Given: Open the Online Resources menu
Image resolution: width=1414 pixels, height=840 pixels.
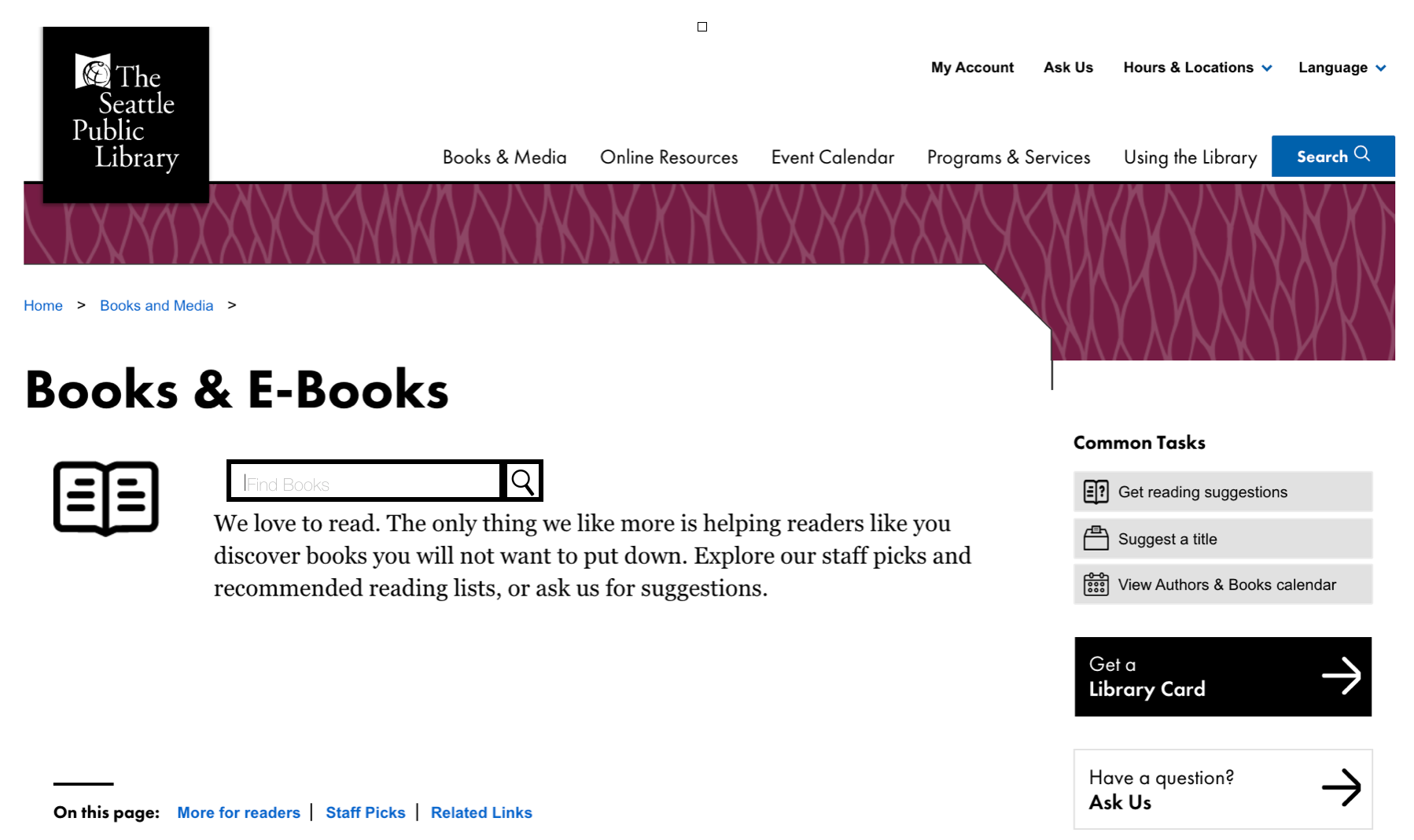Looking at the screenshot, I should pos(668,157).
